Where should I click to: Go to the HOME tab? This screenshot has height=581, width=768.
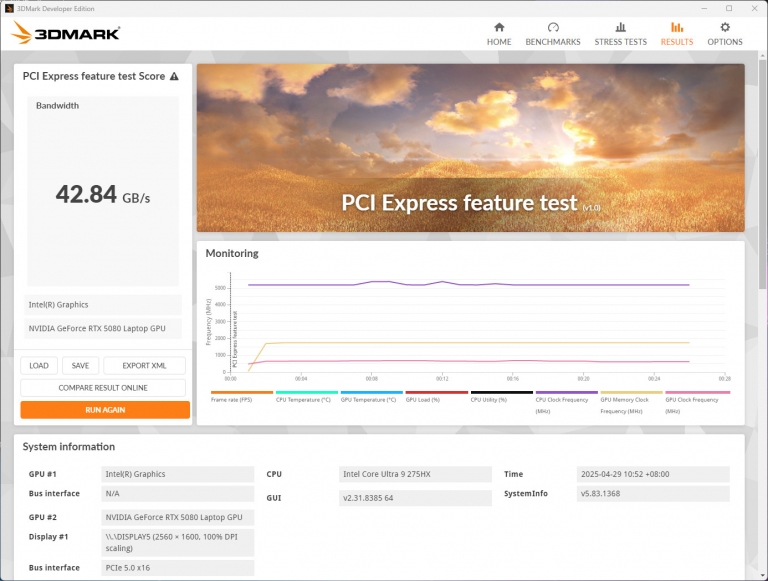point(499,34)
